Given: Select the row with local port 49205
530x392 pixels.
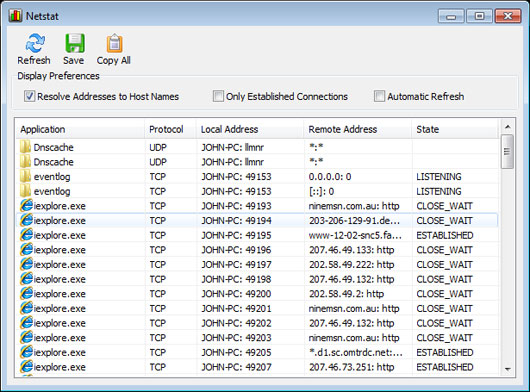Looking at the screenshot, I should pos(257,352).
